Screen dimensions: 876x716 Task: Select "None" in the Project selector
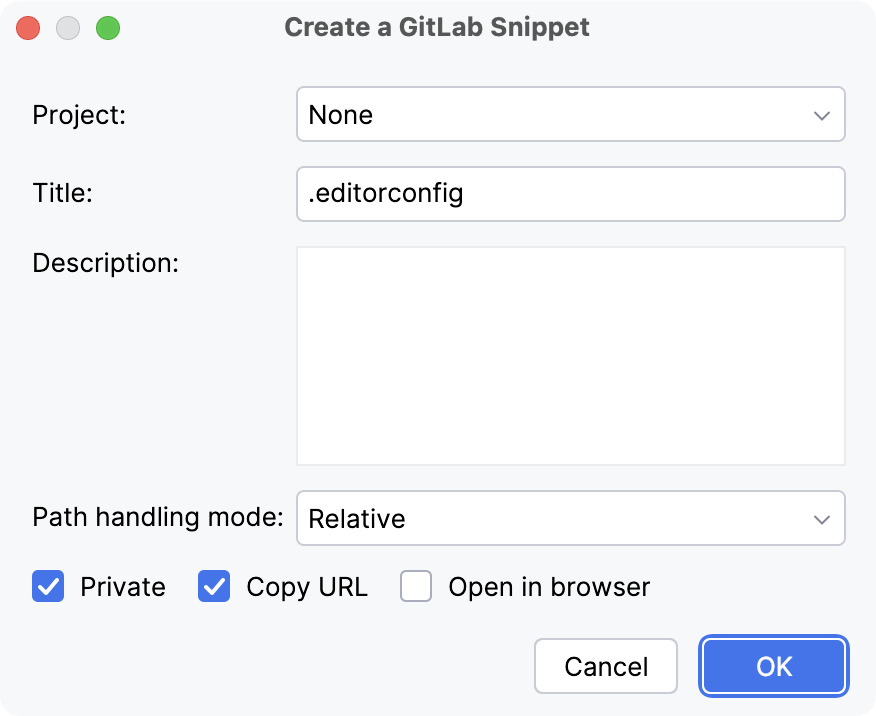[x=570, y=114]
